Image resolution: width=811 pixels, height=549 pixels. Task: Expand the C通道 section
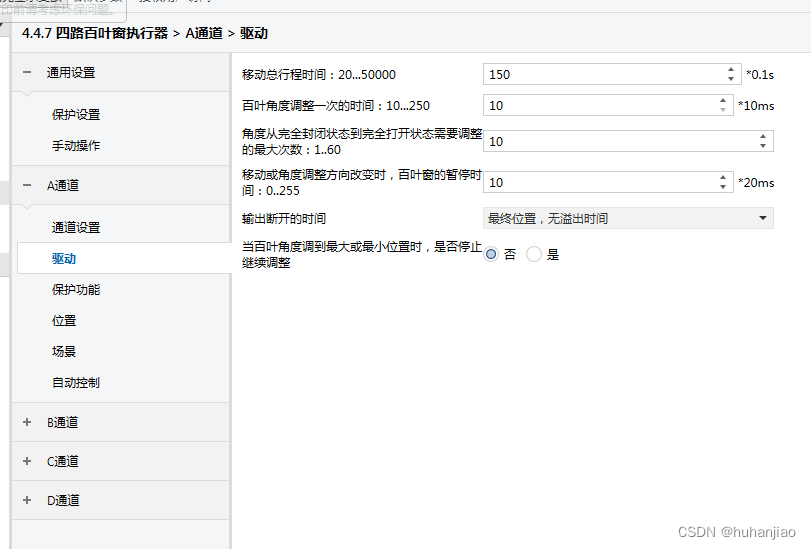pyautogui.click(x=27, y=462)
